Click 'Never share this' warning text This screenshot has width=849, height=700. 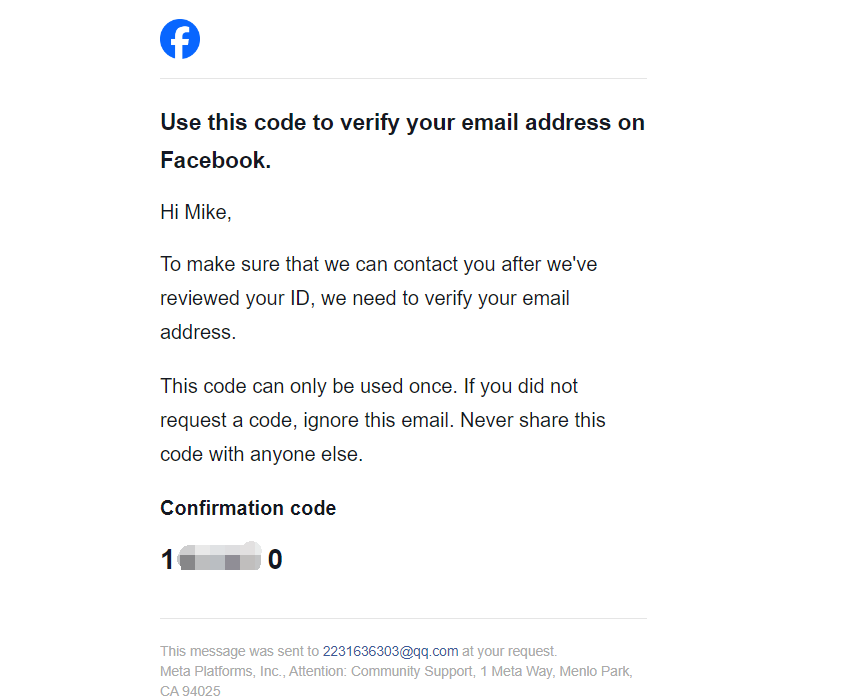[x=533, y=420]
